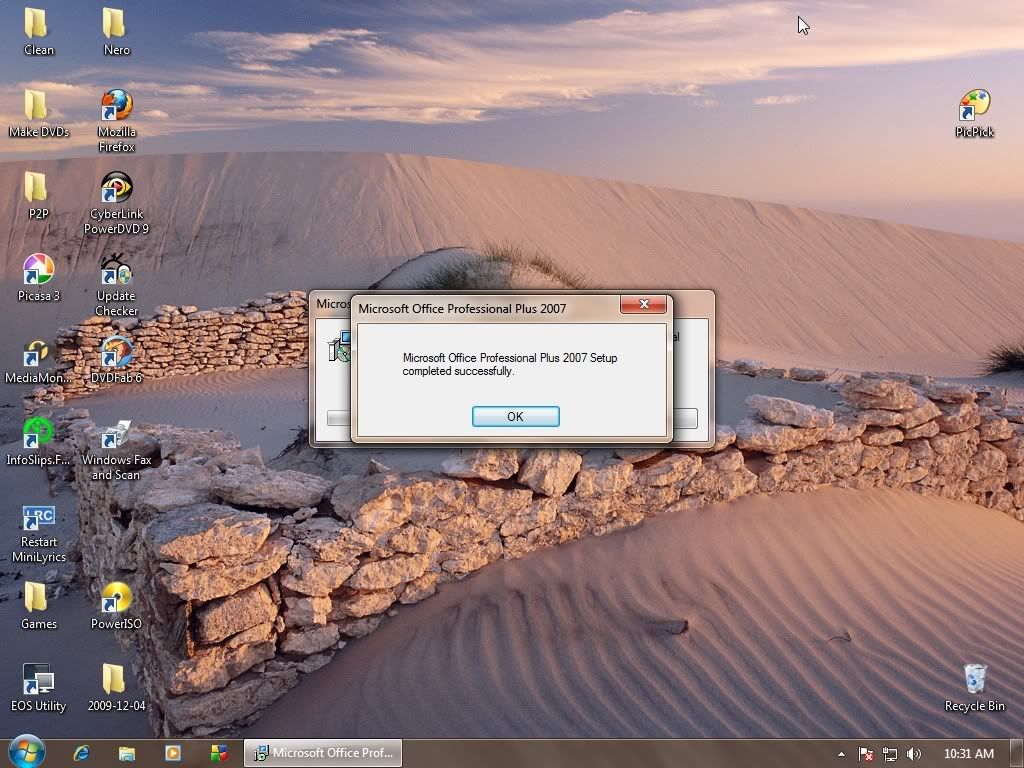Click the Windows Start orb
1024x768 pixels.
tap(26, 752)
